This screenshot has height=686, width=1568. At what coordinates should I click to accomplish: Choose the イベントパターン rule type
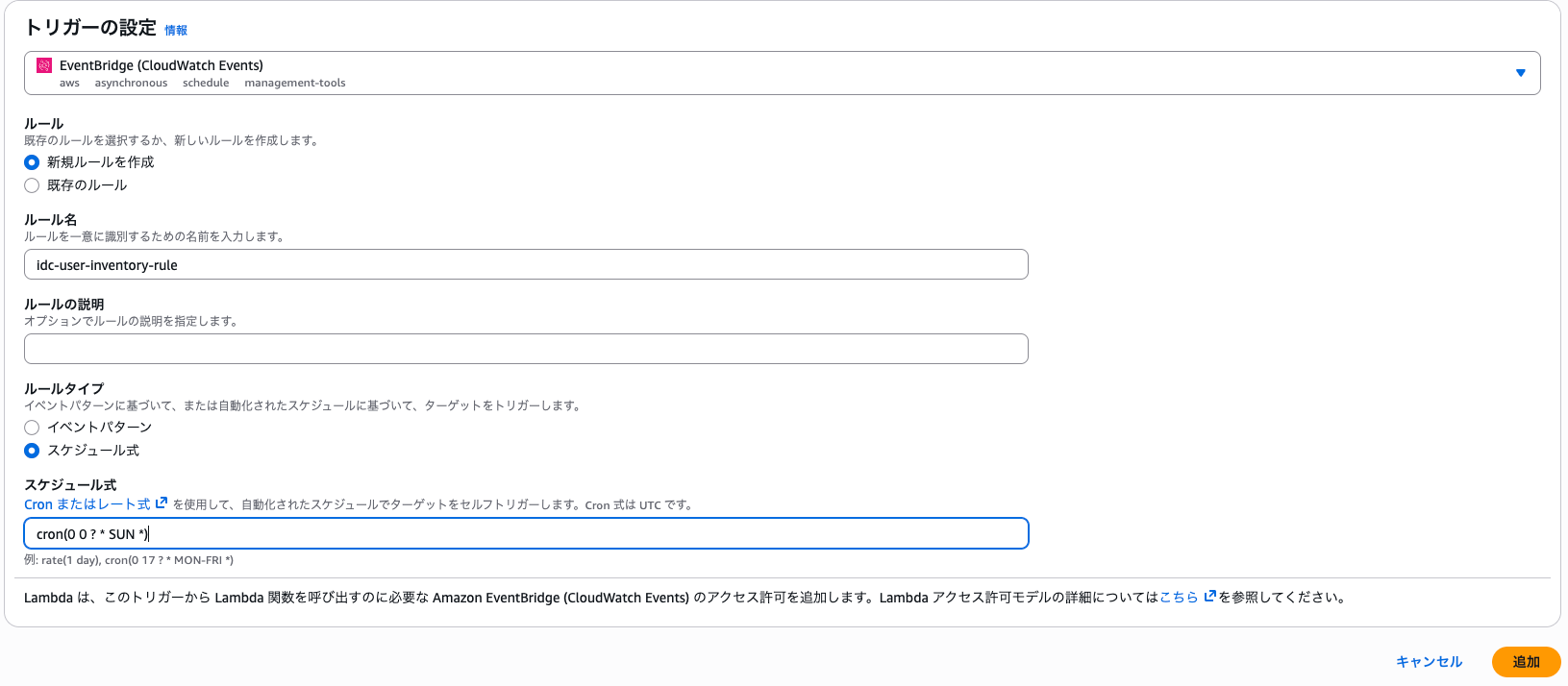31,428
